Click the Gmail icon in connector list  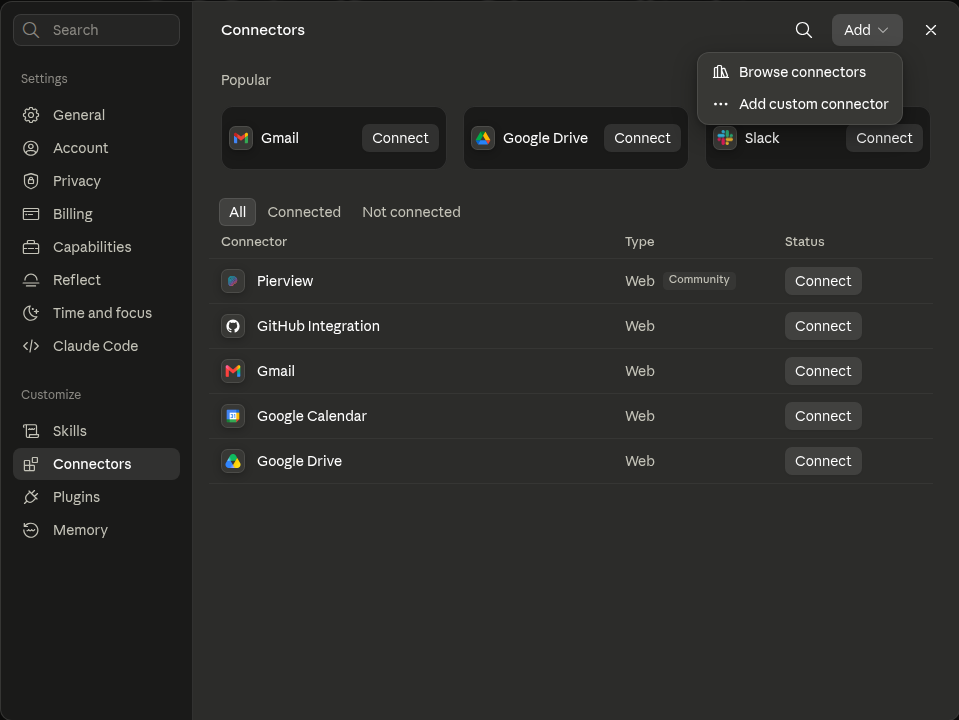(x=233, y=371)
